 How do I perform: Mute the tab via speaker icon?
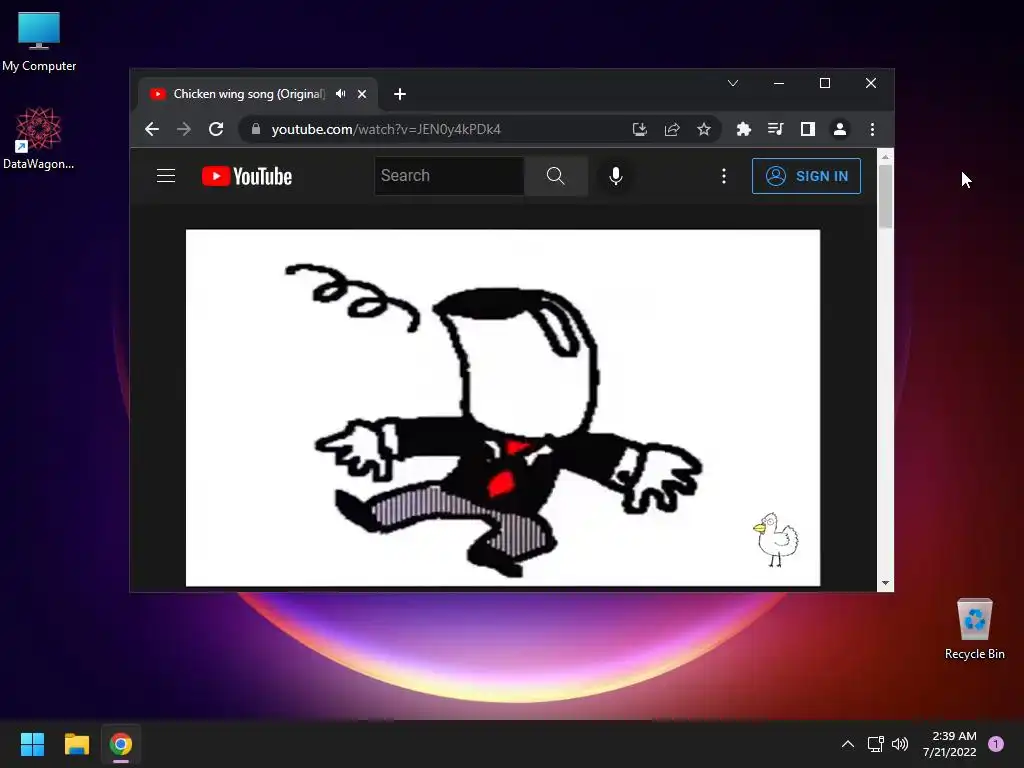tap(340, 94)
